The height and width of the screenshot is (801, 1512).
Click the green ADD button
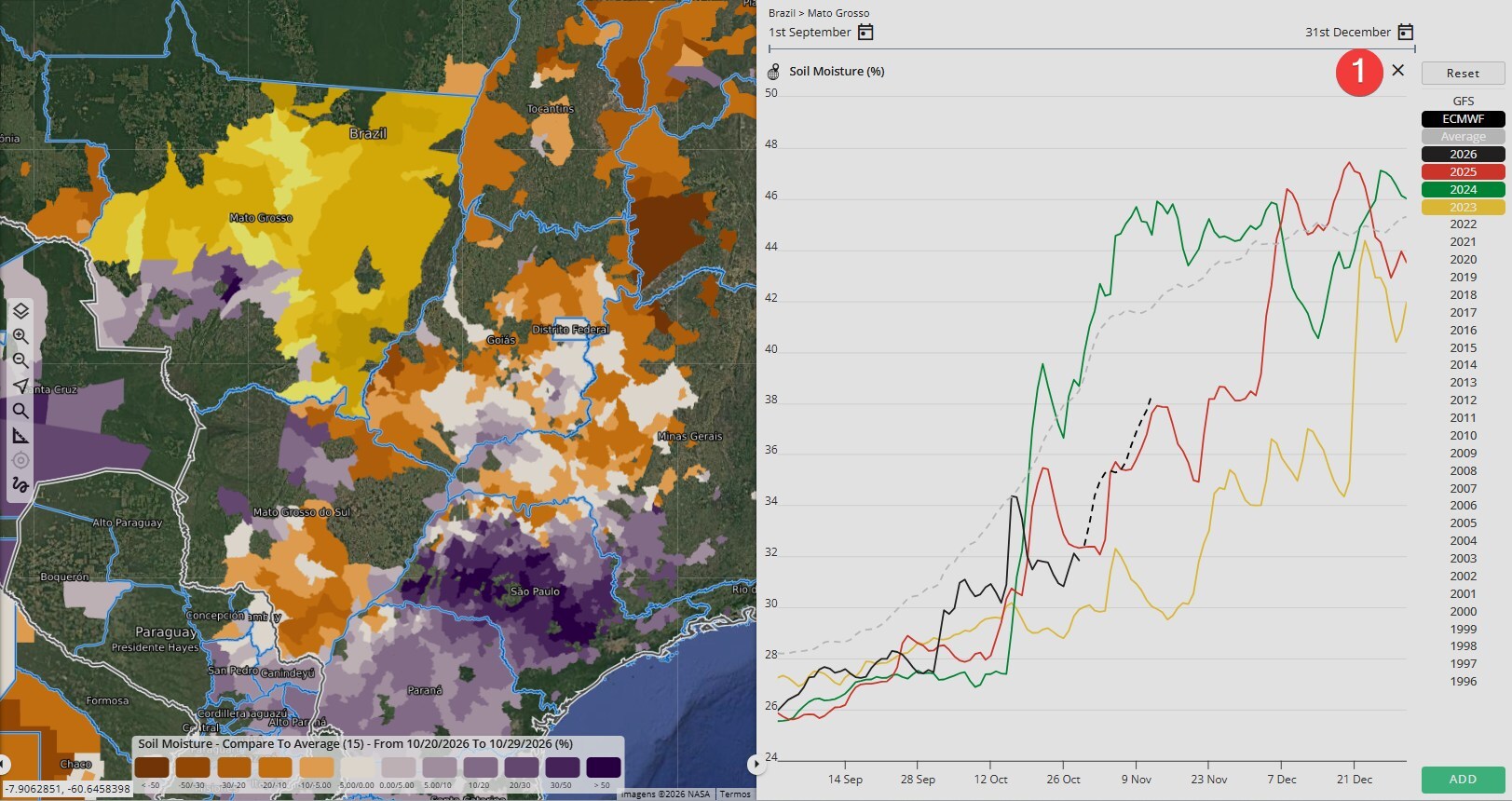(1463, 780)
